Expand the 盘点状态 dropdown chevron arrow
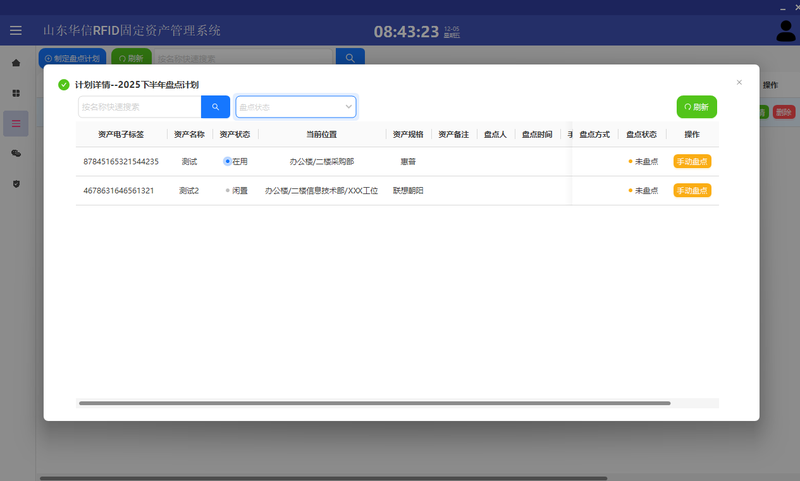800x481 pixels. [348, 106]
